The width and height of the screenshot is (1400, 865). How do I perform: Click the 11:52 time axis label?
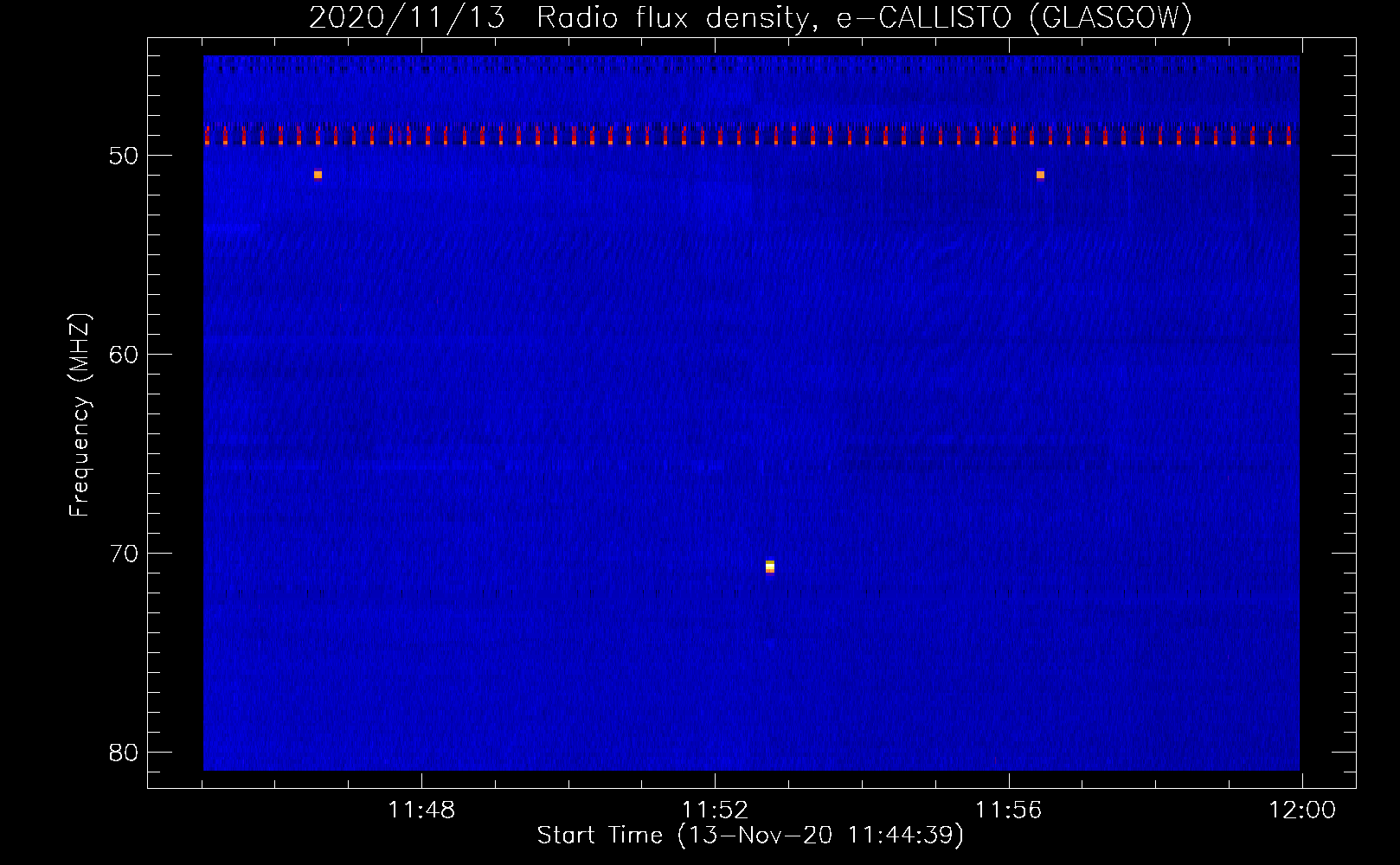point(715,811)
